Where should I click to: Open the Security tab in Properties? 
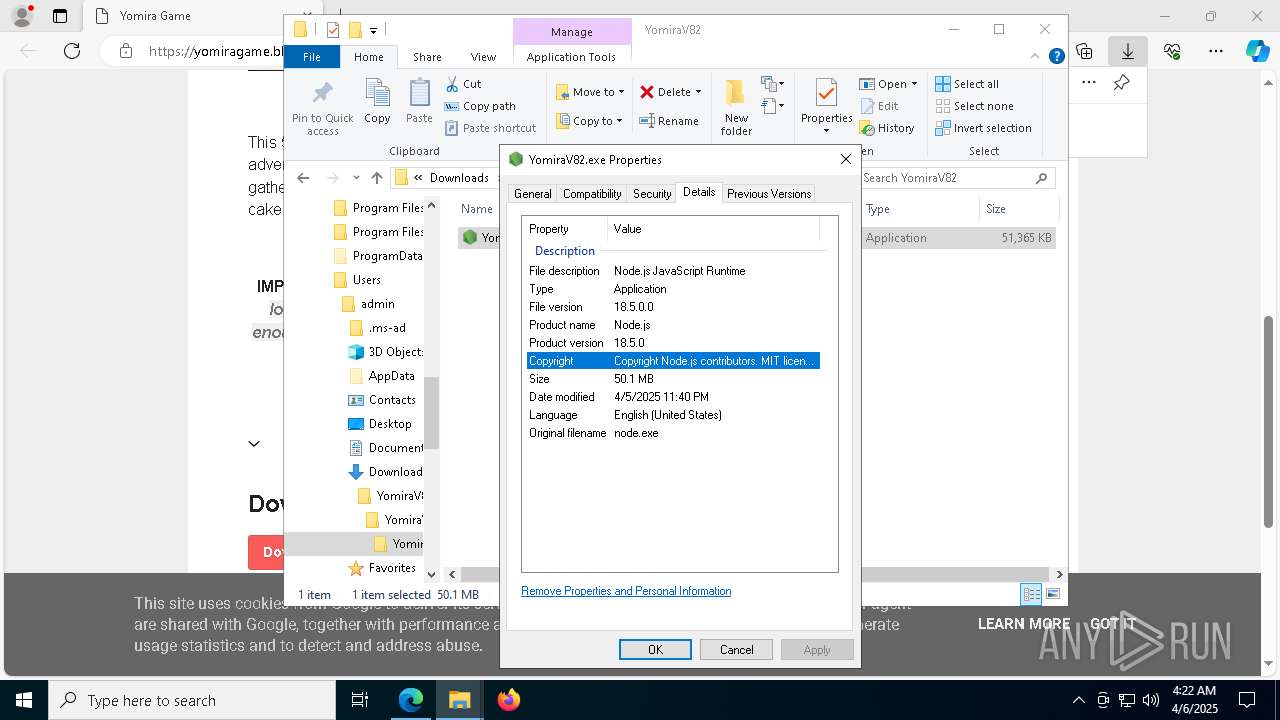tap(652, 194)
